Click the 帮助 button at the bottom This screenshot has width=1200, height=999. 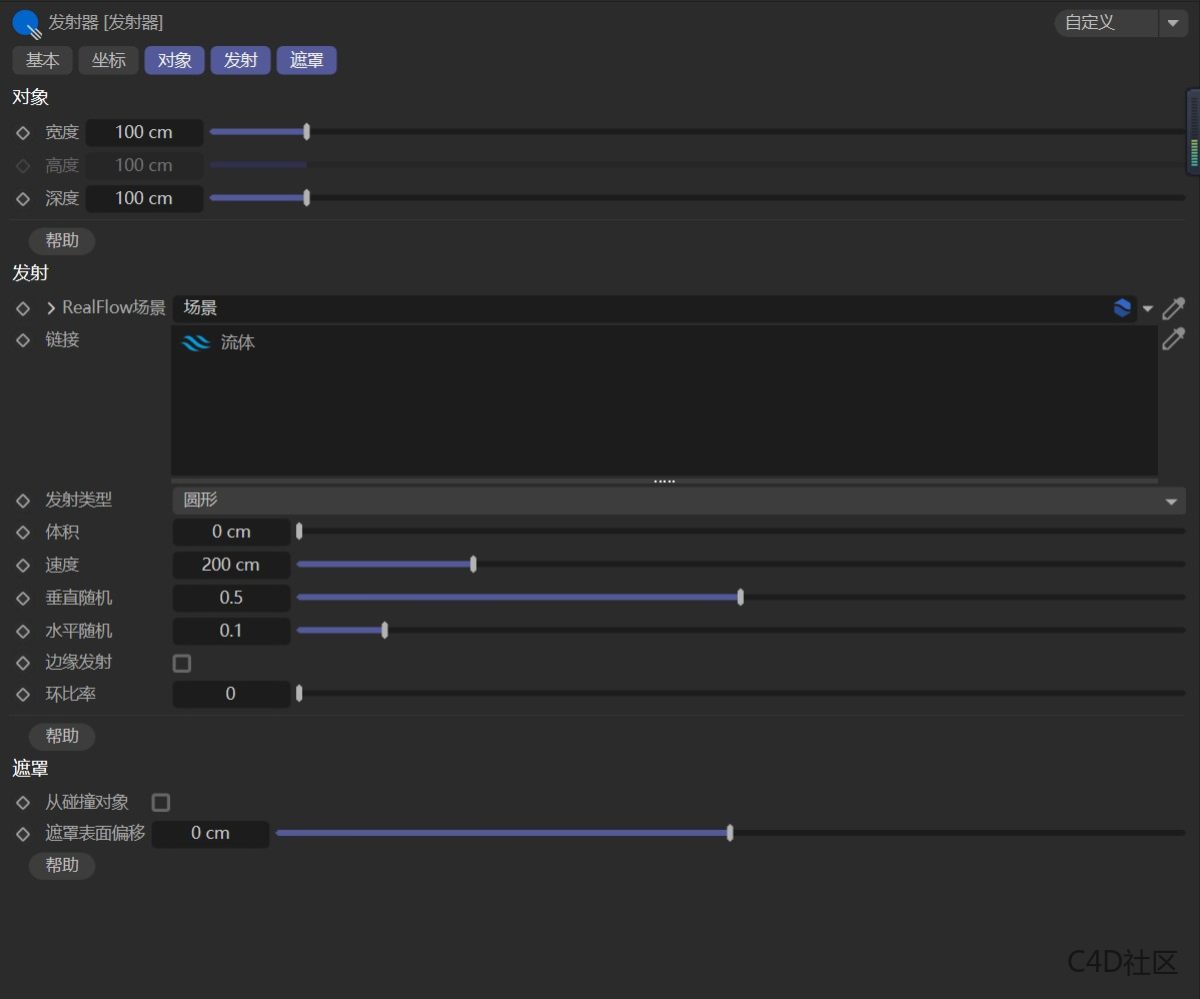(x=61, y=865)
